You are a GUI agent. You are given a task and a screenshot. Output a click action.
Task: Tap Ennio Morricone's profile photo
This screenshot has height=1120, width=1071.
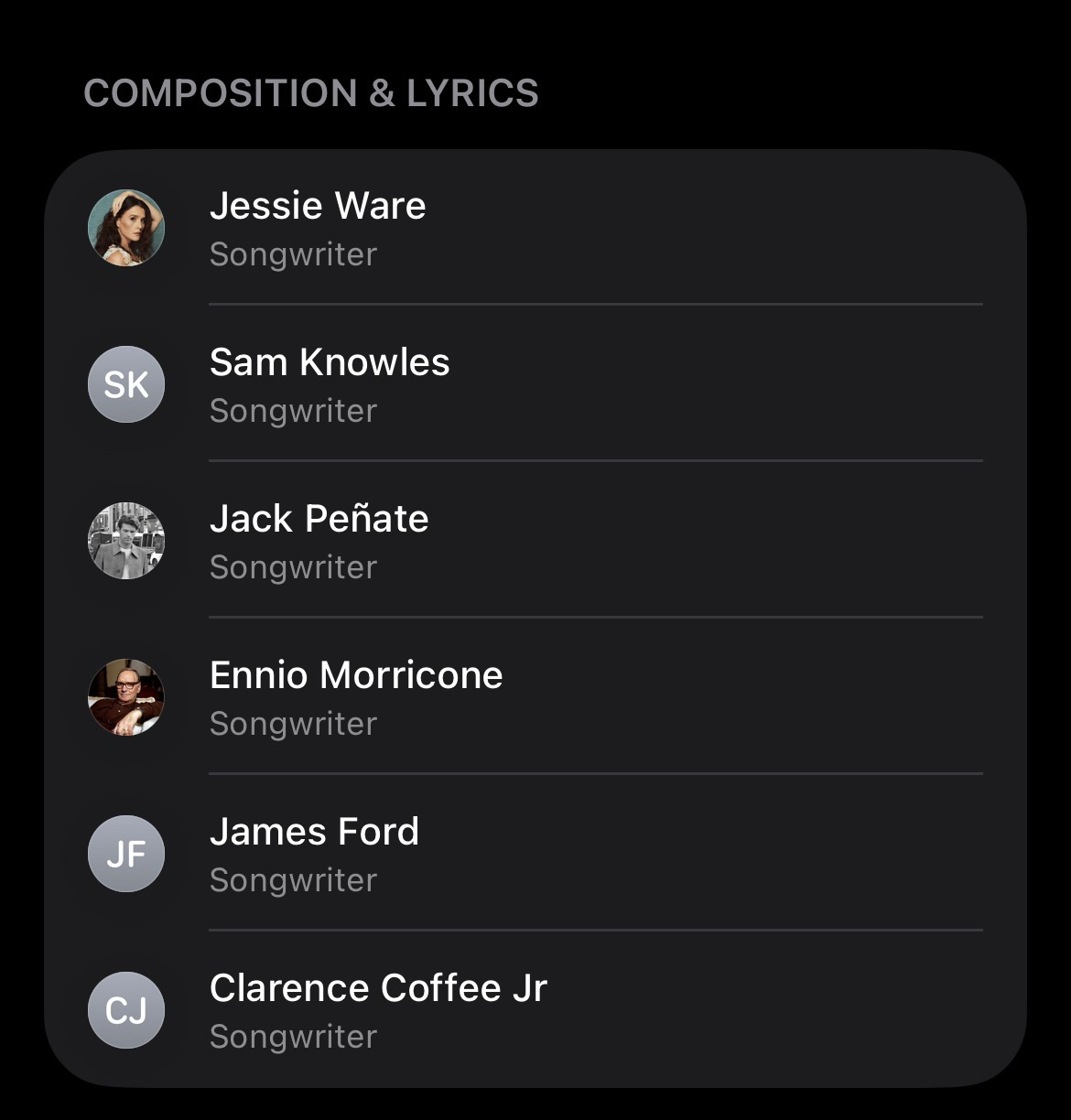pos(126,697)
